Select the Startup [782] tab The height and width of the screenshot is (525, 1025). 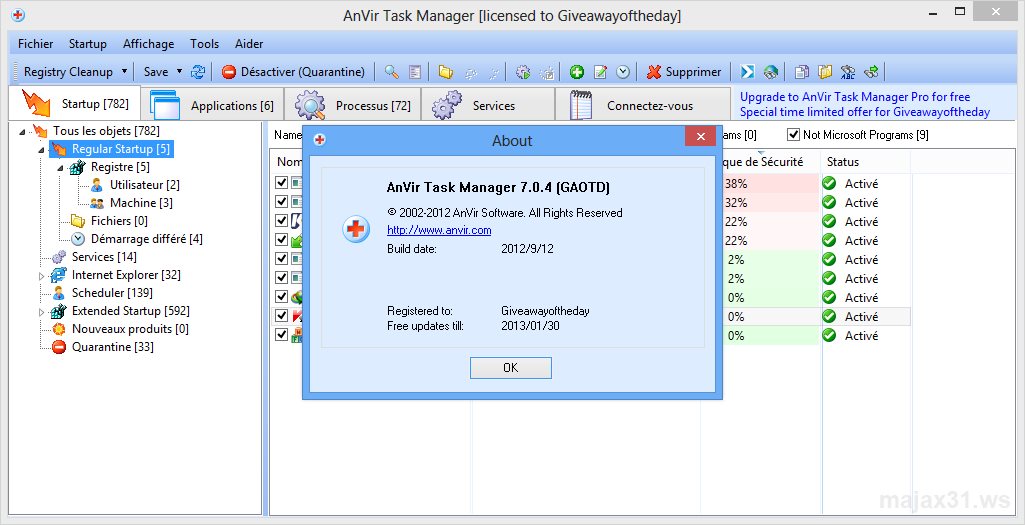pyautogui.click(x=75, y=103)
